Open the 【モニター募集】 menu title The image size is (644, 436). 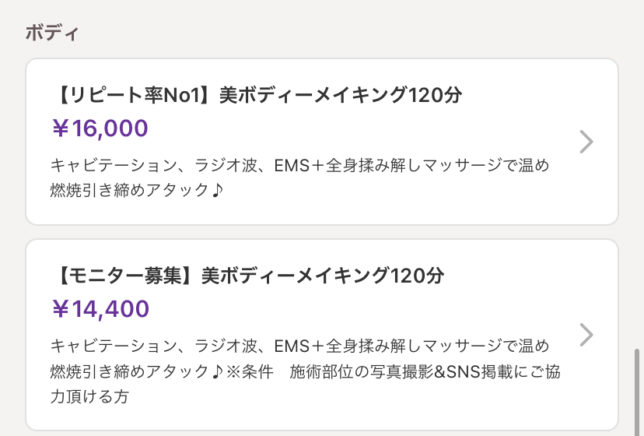click(124, 275)
